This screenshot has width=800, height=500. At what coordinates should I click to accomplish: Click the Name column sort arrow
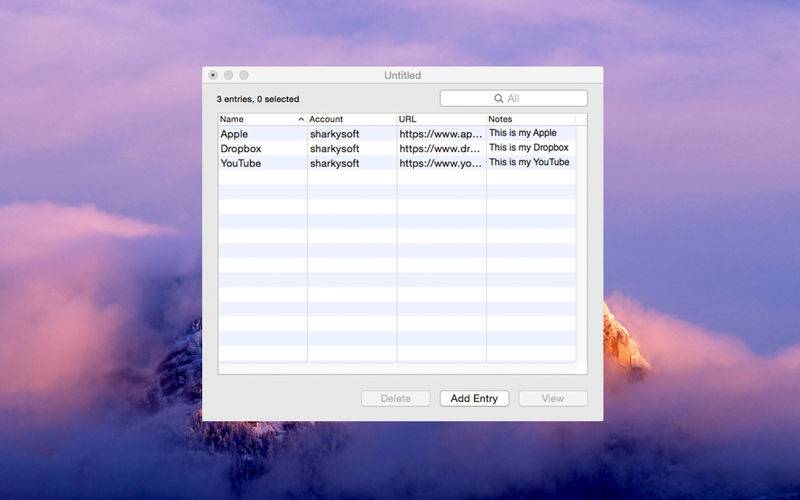tap(301, 119)
